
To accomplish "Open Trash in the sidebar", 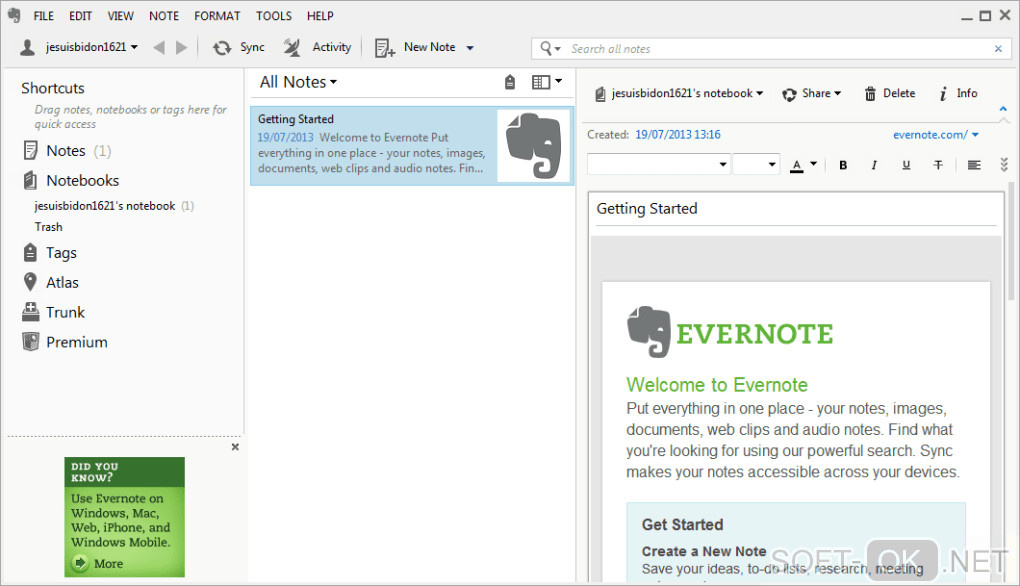I will (49, 227).
